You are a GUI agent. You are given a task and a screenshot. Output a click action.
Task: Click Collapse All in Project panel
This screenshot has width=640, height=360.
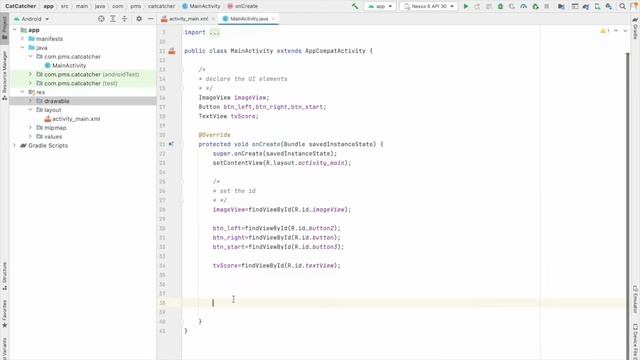[x=124, y=19]
